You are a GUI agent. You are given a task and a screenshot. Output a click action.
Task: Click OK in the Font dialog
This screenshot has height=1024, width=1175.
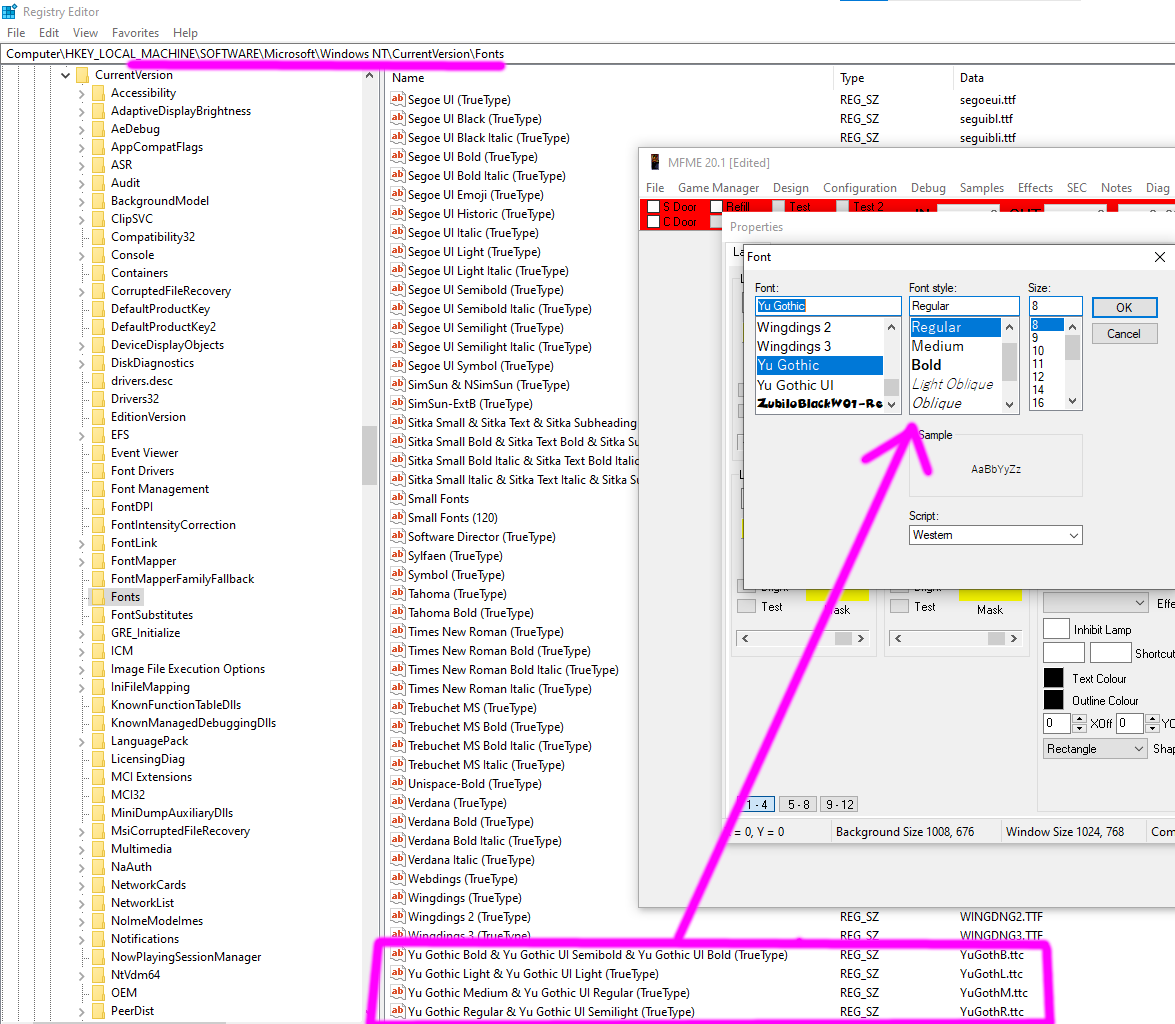point(1124,307)
